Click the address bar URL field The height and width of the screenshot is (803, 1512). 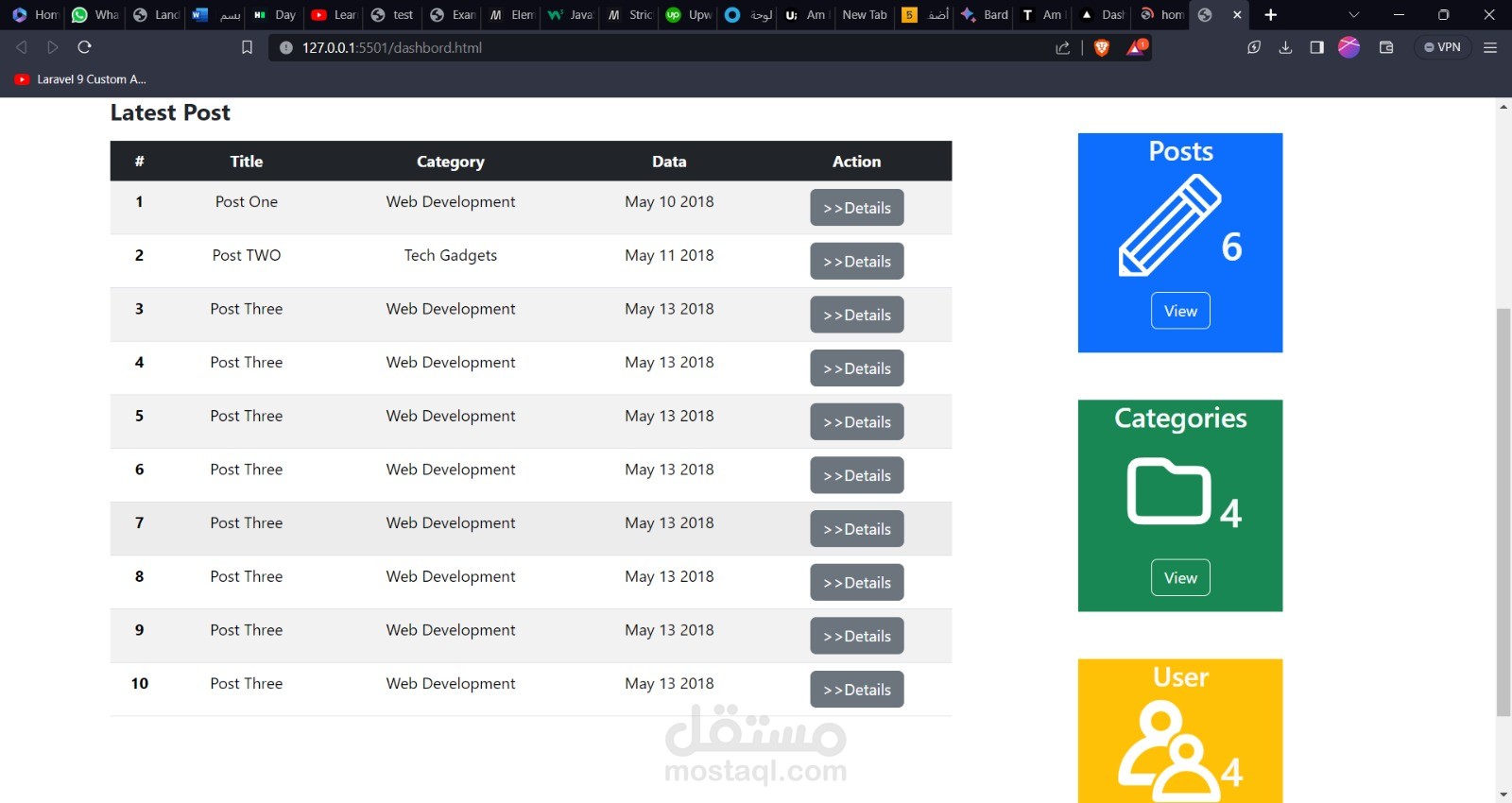point(661,47)
